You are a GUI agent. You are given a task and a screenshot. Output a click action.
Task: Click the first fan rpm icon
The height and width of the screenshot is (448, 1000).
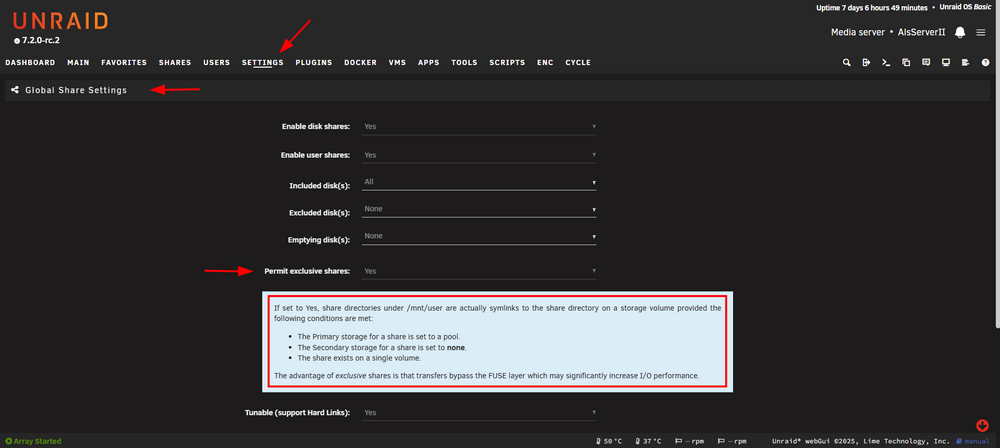(x=679, y=441)
